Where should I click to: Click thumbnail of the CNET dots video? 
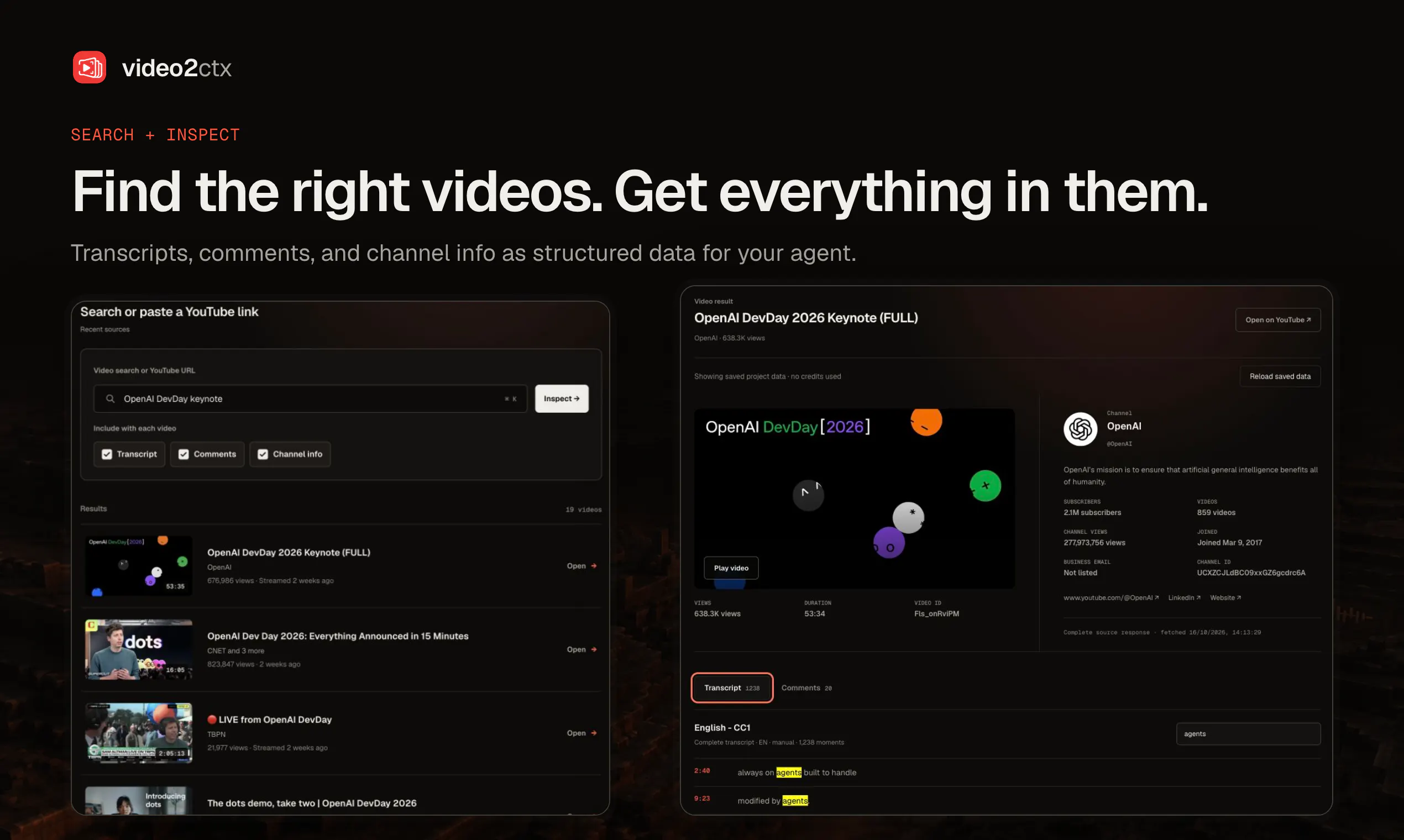click(139, 649)
